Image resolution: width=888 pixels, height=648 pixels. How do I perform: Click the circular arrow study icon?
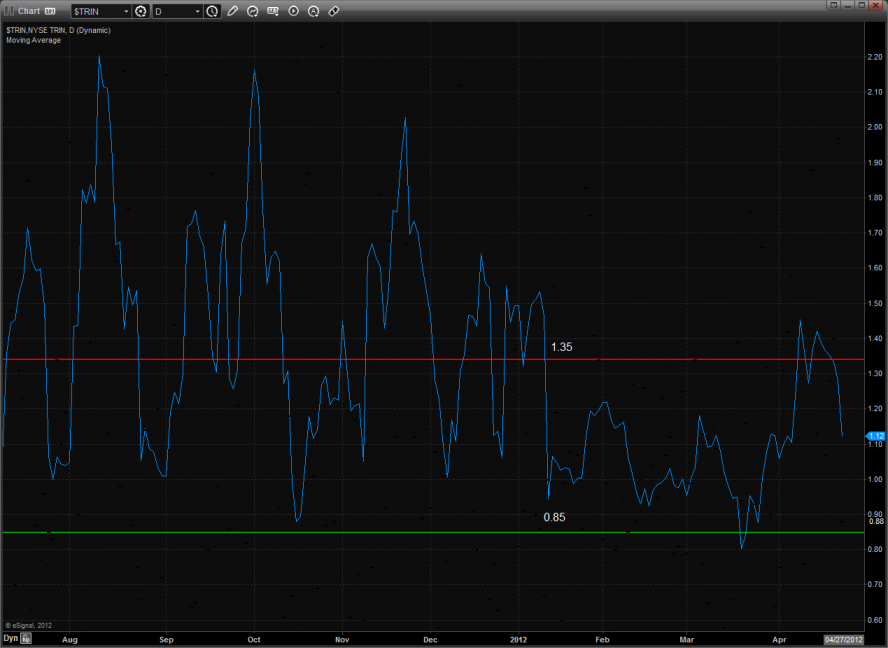tap(253, 11)
